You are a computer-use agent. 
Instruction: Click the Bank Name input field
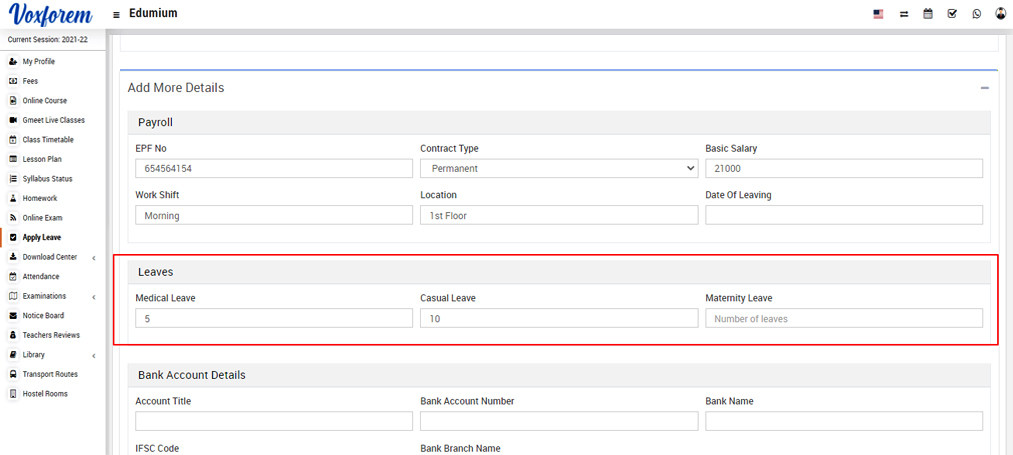click(x=843, y=421)
